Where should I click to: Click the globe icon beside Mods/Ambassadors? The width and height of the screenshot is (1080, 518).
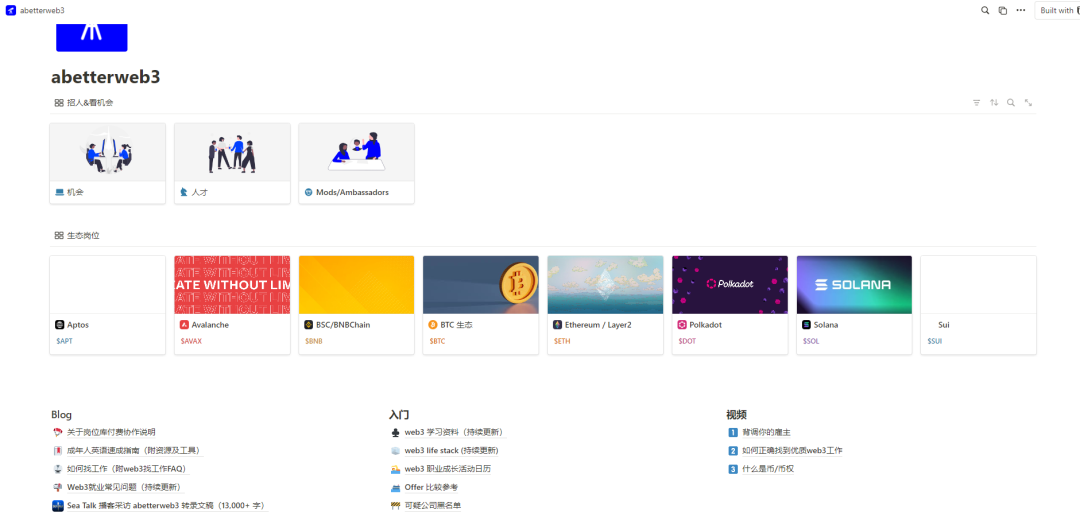(x=308, y=192)
